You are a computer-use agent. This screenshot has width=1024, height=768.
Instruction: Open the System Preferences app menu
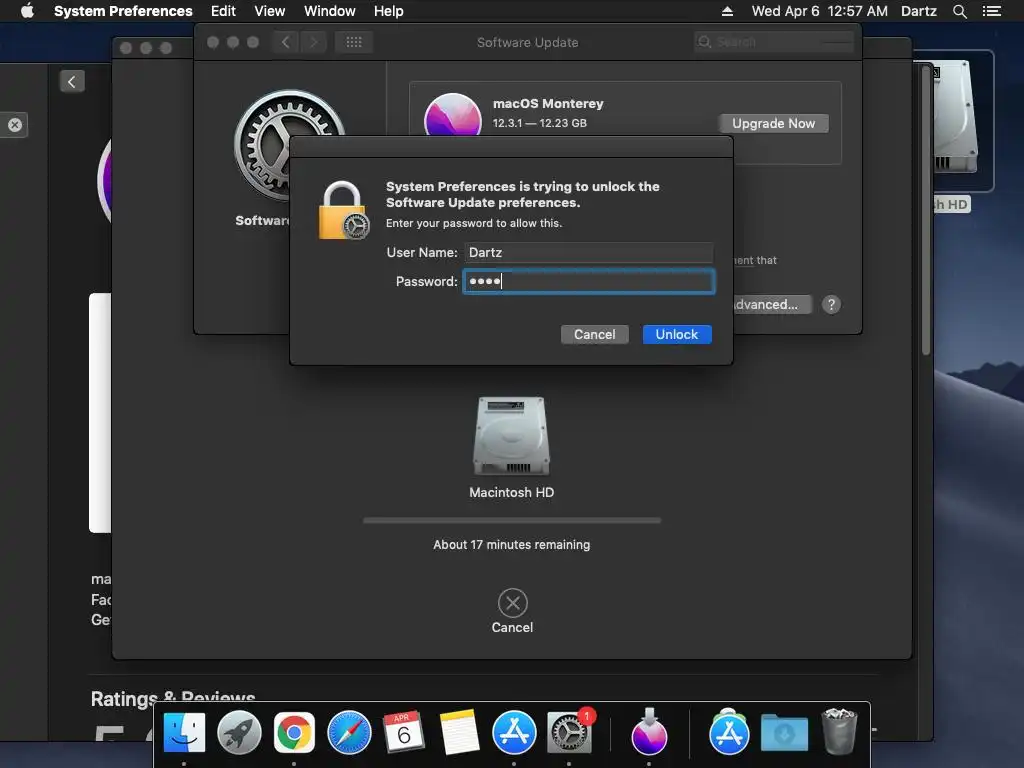pos(123,11)
